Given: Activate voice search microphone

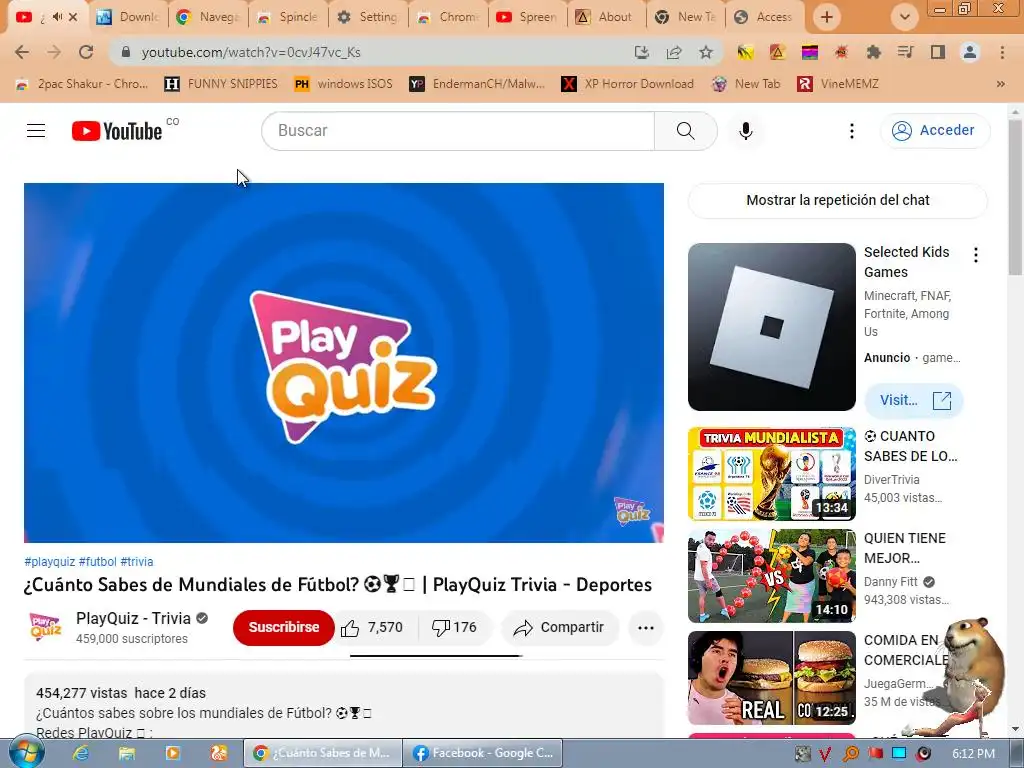Looking at the screenshot, I should click(x=745, y=131).
